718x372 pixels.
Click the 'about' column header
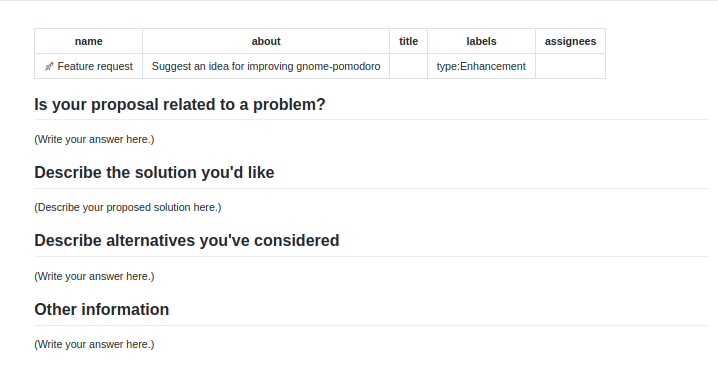click(266, 41)
